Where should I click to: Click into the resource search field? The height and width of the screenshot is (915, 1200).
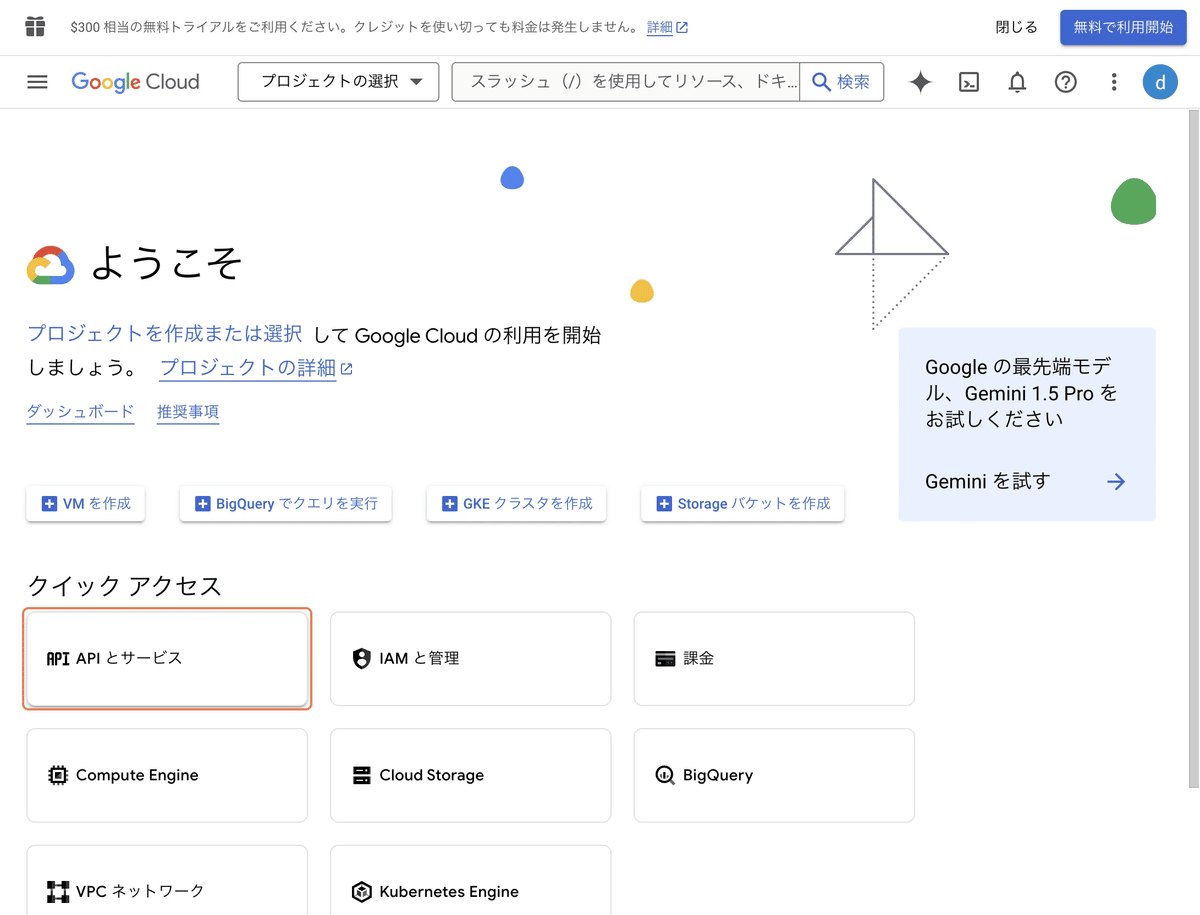tap(626, 82)
